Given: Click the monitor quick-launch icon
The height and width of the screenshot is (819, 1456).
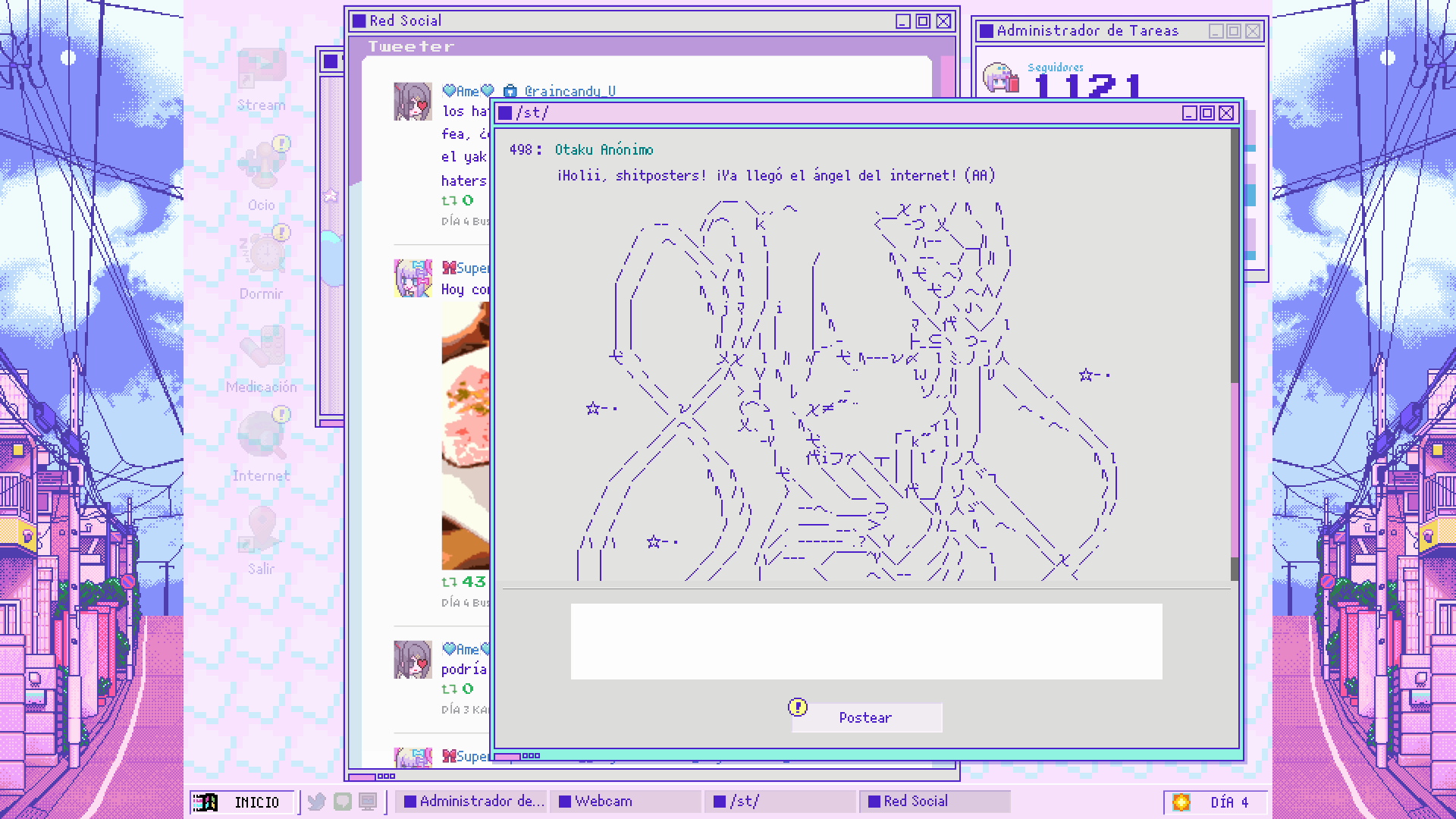Looking at the screenshot, I should click(x=368, y=802).
